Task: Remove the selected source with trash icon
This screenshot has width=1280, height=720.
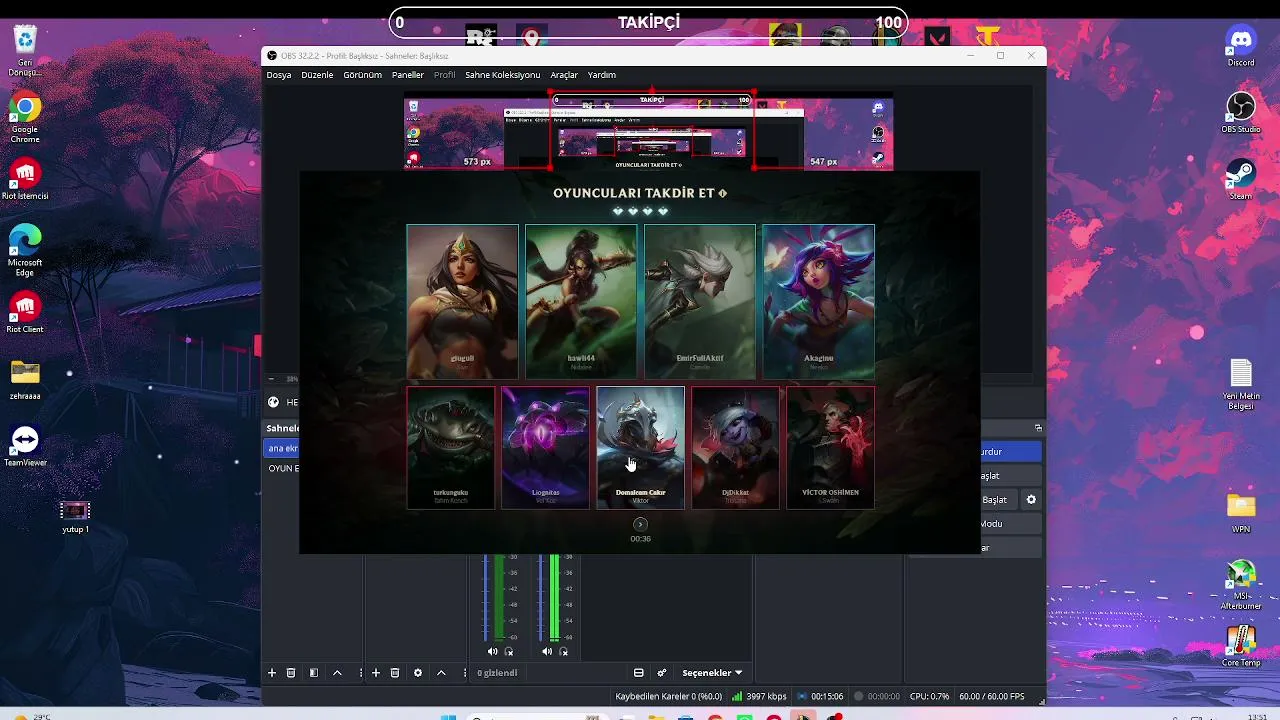Action: 395,673
